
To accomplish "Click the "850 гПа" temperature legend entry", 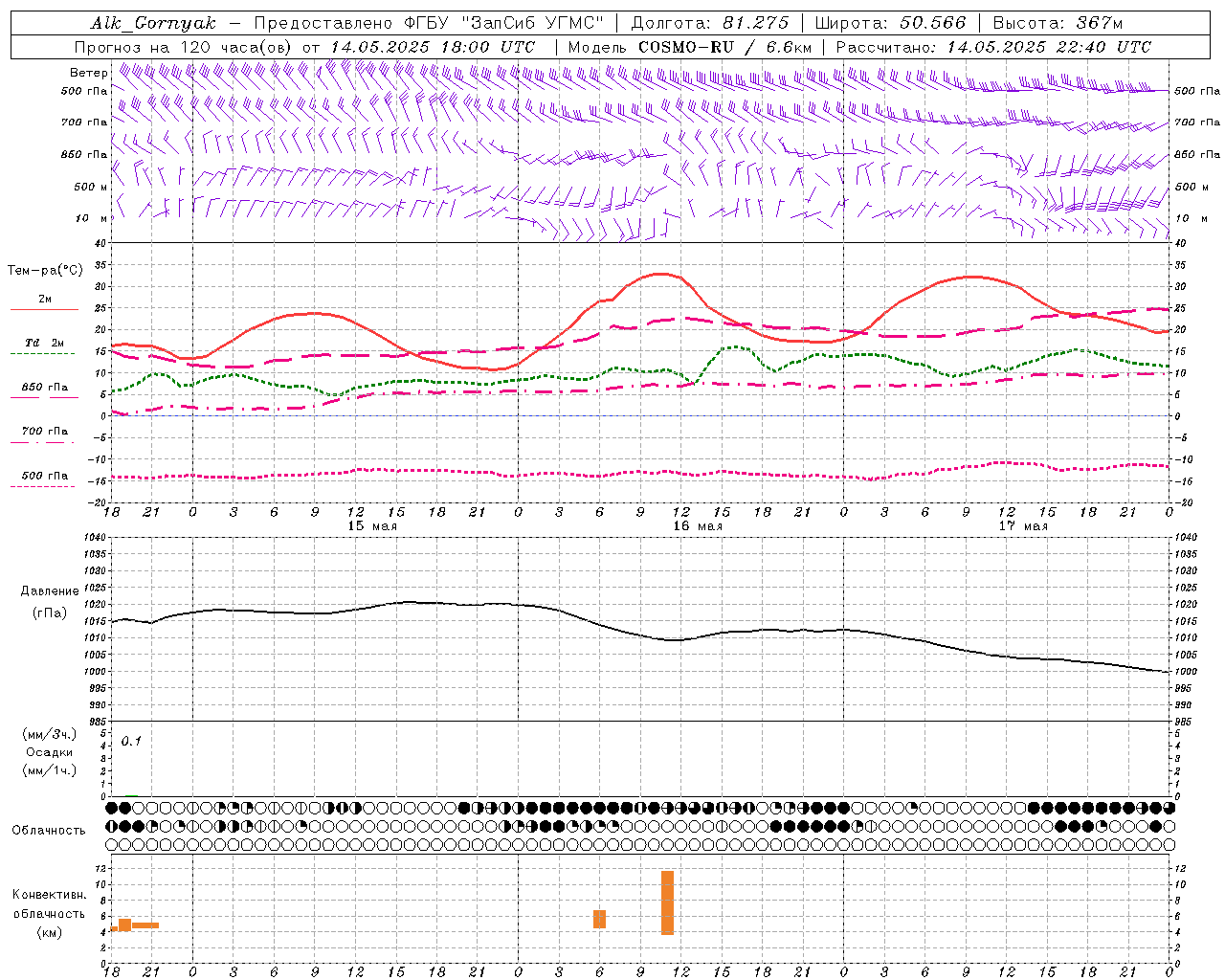I will [x=44, y=388].
